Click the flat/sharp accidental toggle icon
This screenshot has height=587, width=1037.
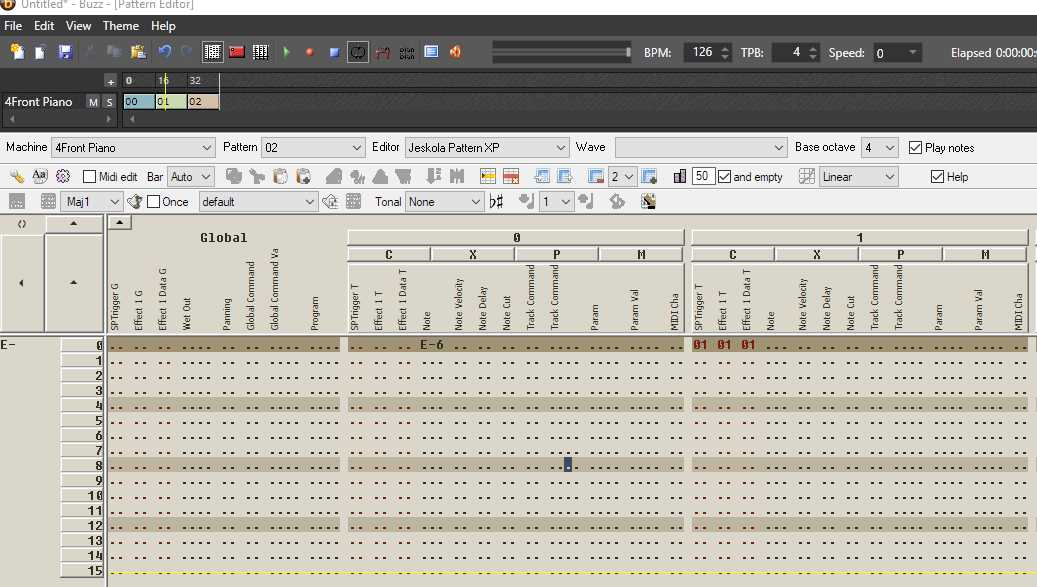pyautogui.click(x=497, y=202)
